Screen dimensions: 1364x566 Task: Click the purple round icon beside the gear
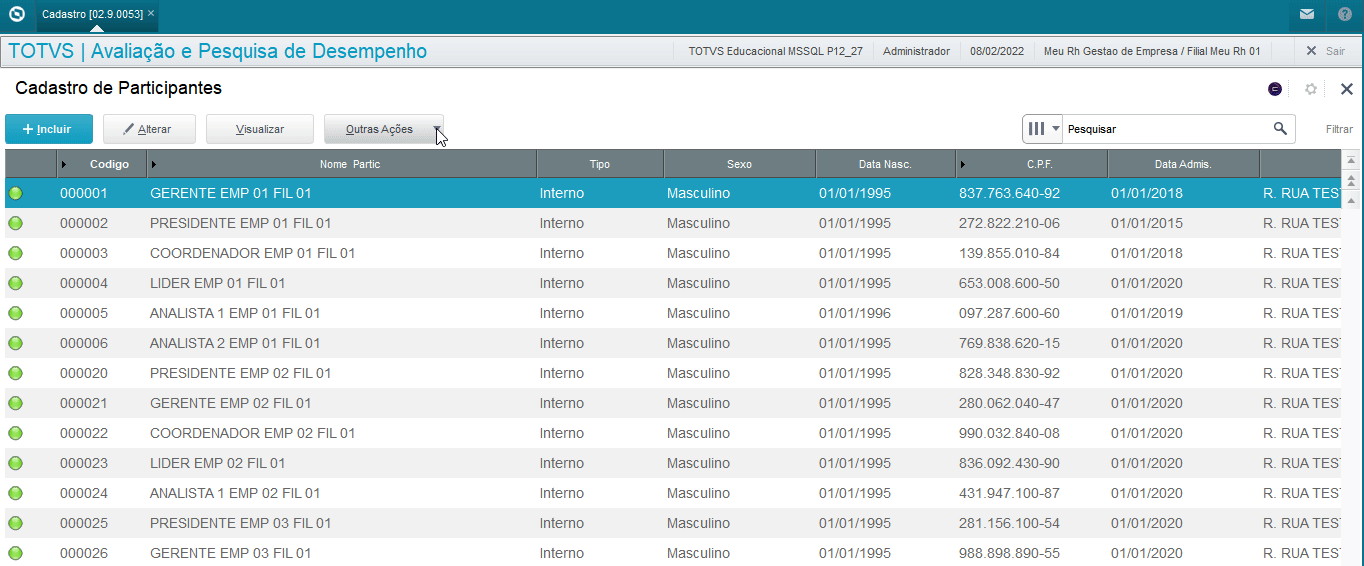(x=1275, y=89)
